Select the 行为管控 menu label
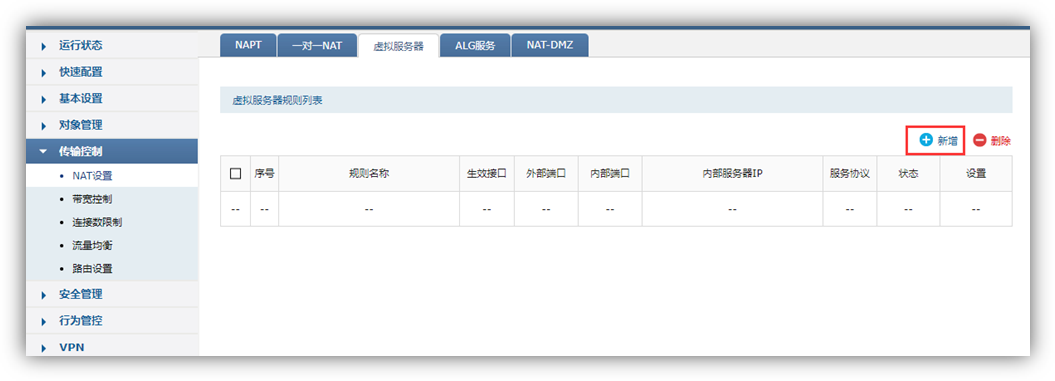This screenshot has width=1055, height=381. 81,321
